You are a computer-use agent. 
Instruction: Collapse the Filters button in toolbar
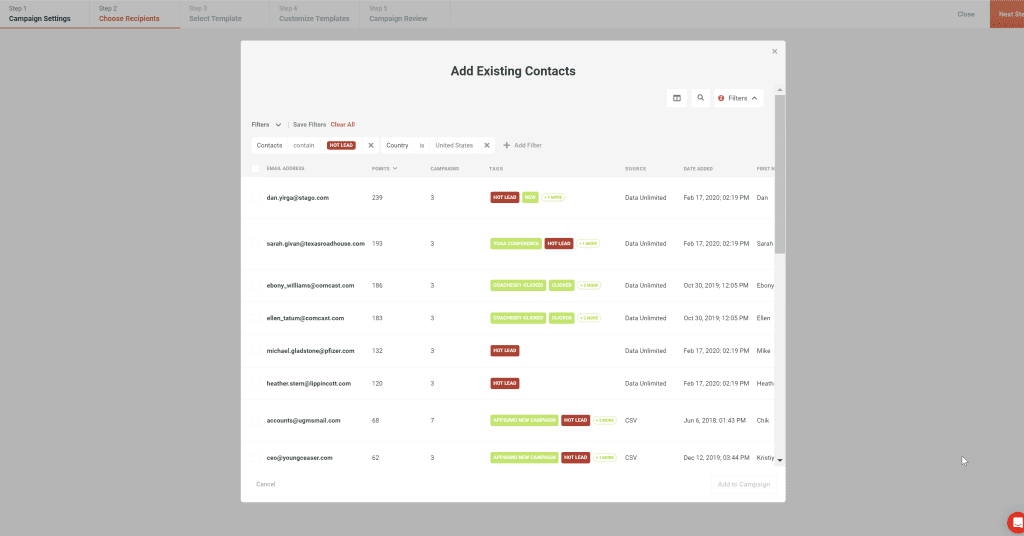(x=738, y=98)
